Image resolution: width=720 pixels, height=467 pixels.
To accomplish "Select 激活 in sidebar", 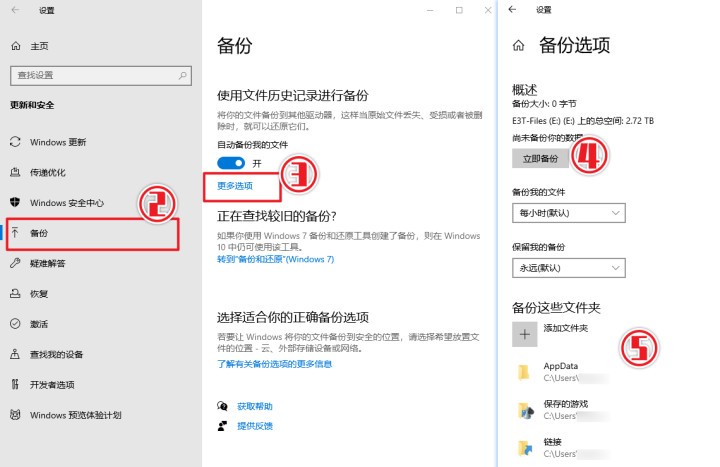I will click(x=39, y=324).
